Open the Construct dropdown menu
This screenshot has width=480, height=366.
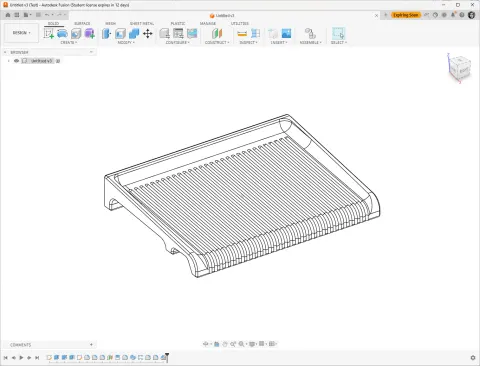(217, 43)
